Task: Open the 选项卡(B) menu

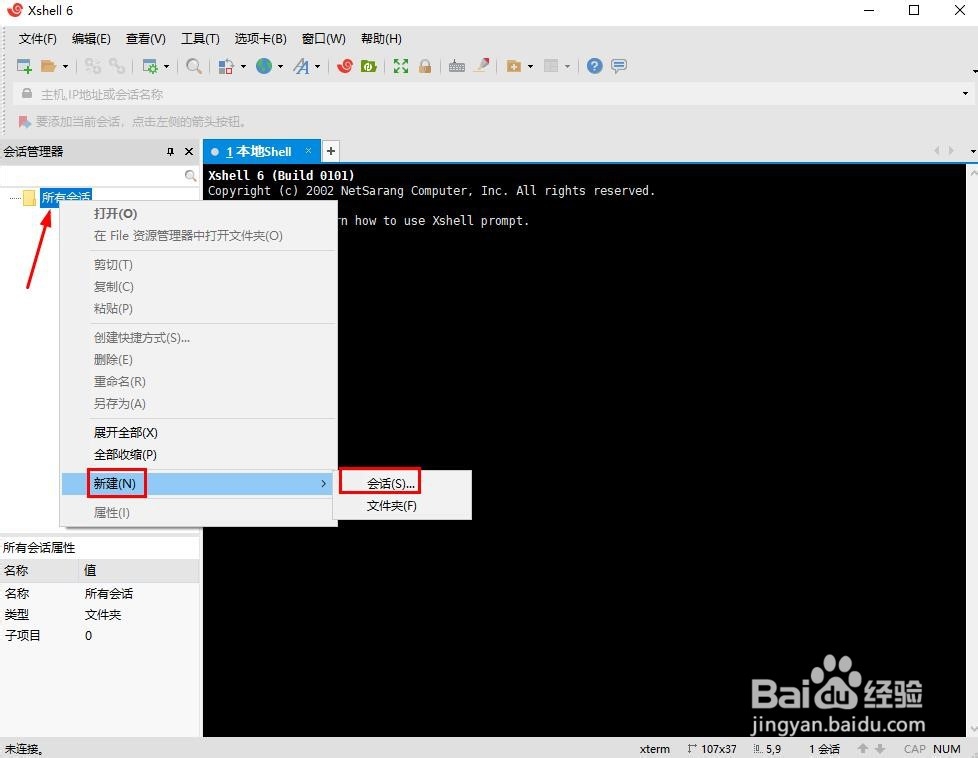Action: [x=260, y=39]
